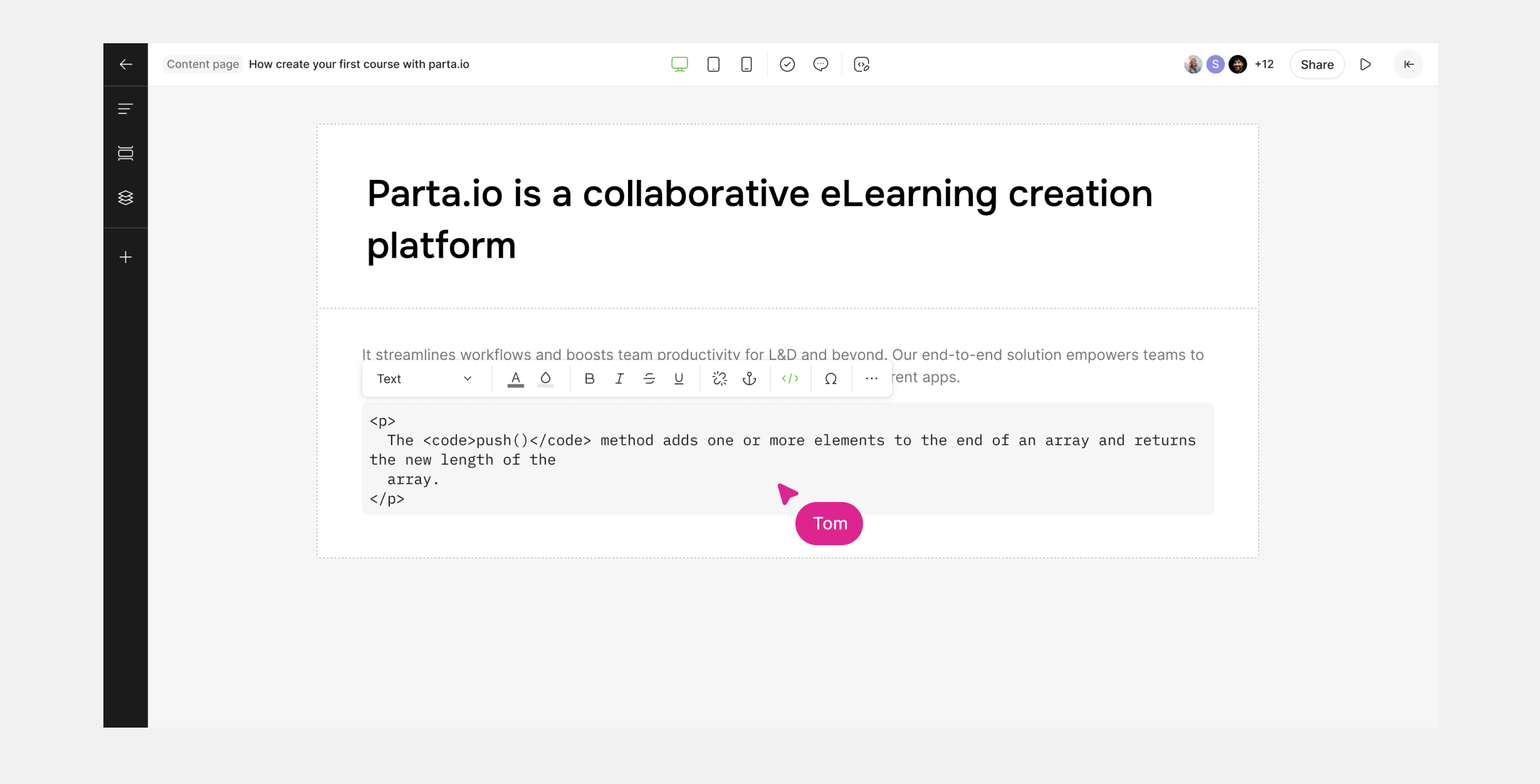The image size is (1540, 784).
Task: Open the check circle tasks icon
Action: click(x=787, y=65)
